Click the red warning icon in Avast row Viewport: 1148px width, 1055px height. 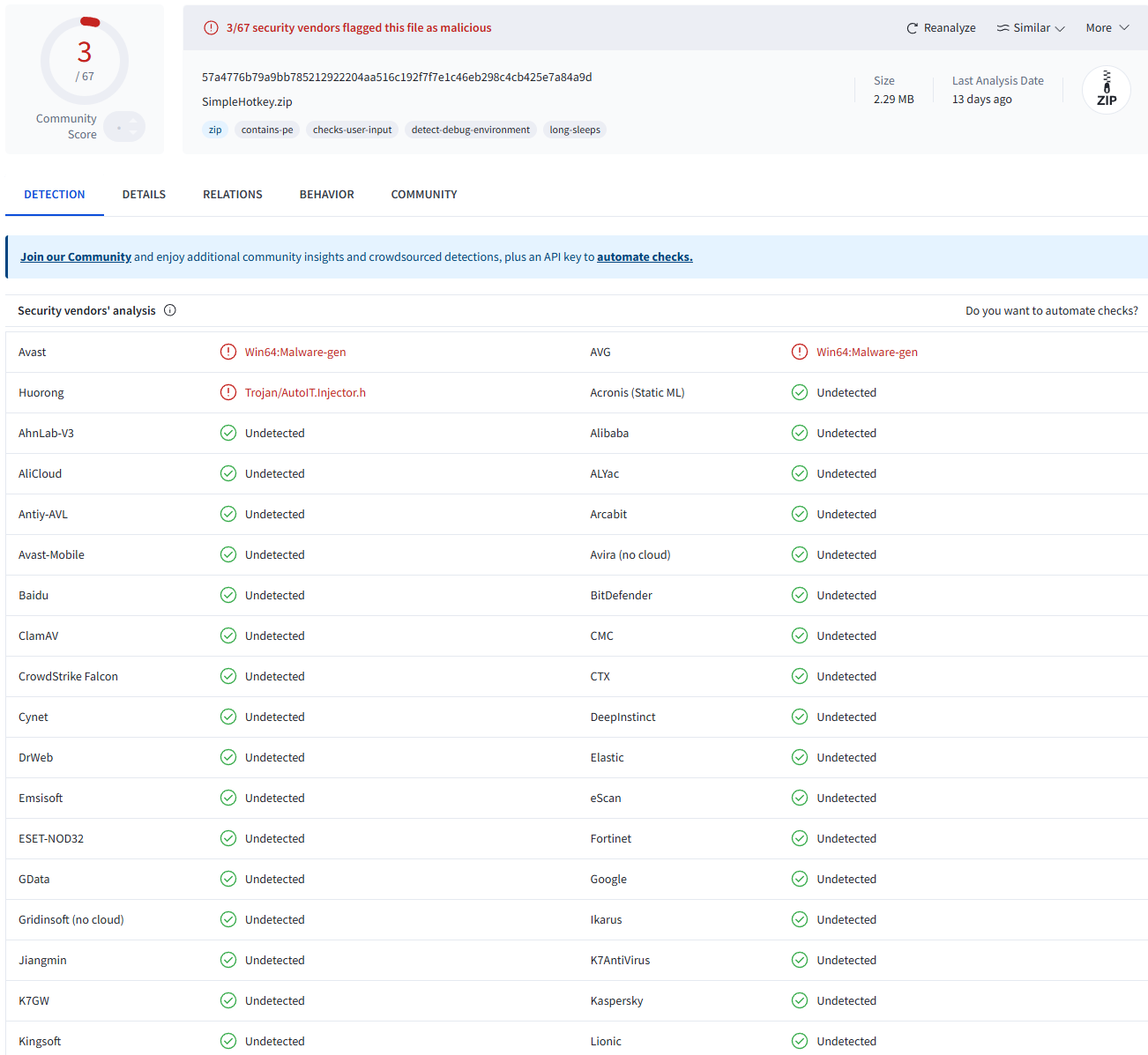tap(228, 352)
